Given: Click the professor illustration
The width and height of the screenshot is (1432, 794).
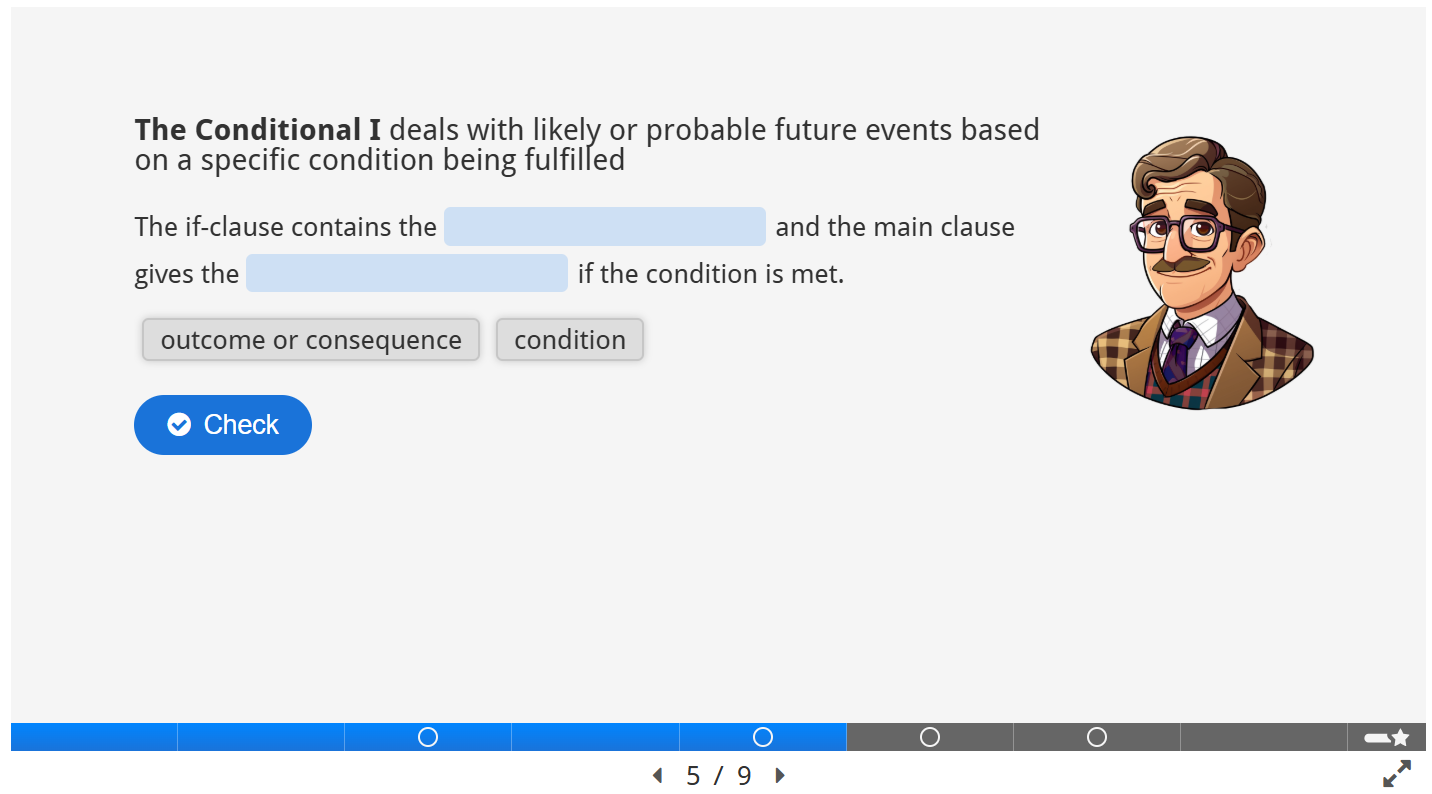Looking at the screenshot, I should (x=1201, y=273).
